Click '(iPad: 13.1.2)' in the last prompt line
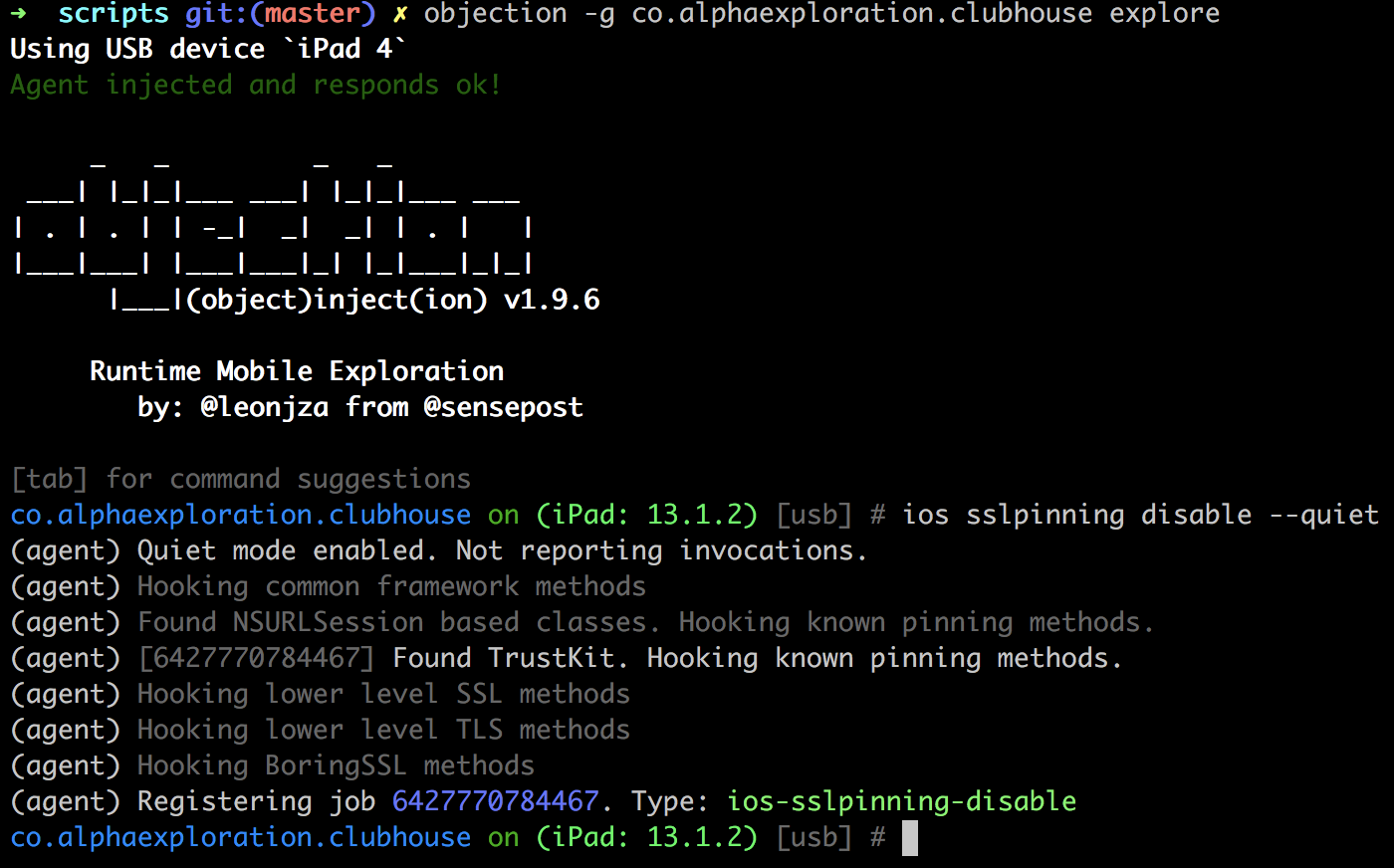The width and height of the screenshot is (1394, 868). coord(647,837)
